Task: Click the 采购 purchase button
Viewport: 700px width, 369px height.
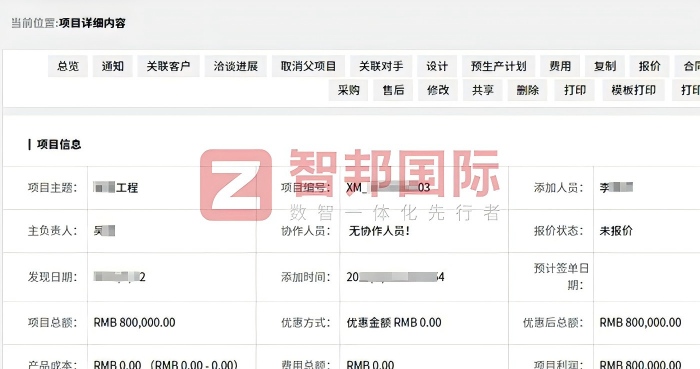Action: coord(348,90)
